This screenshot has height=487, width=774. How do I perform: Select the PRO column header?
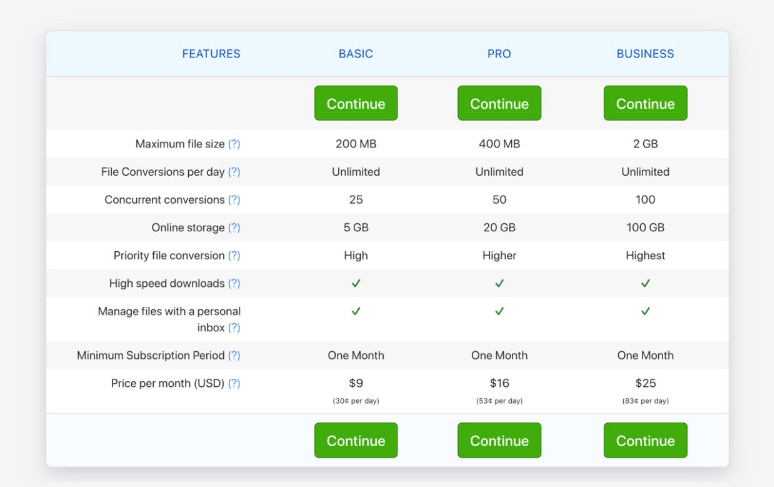499,54
